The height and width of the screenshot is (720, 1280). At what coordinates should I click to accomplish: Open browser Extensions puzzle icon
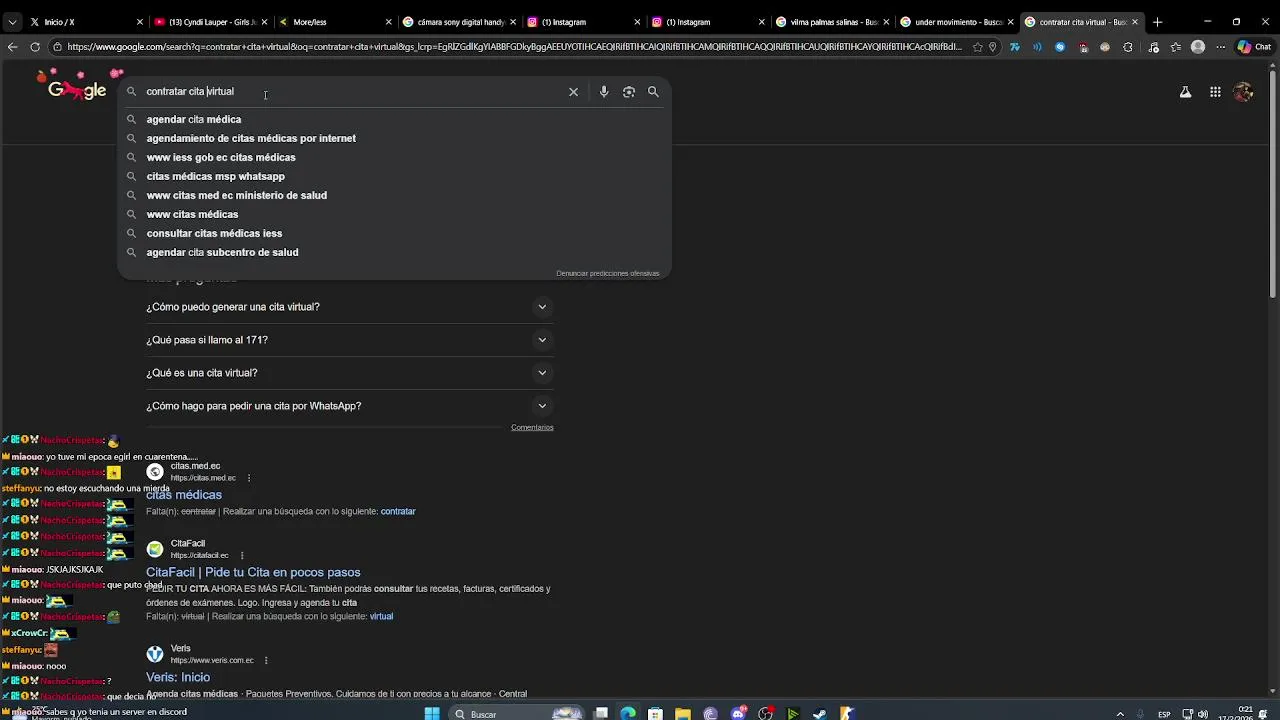1128,47
